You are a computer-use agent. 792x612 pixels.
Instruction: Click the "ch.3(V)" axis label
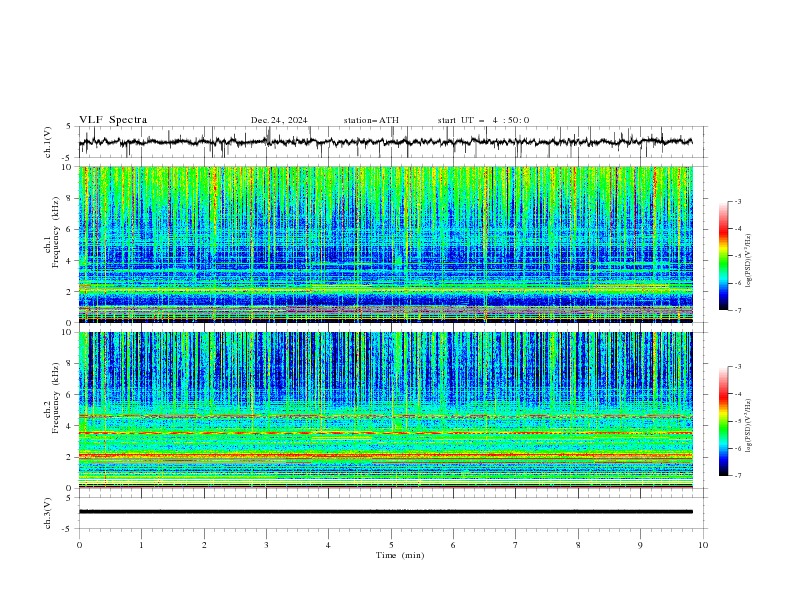click(48, 513)
